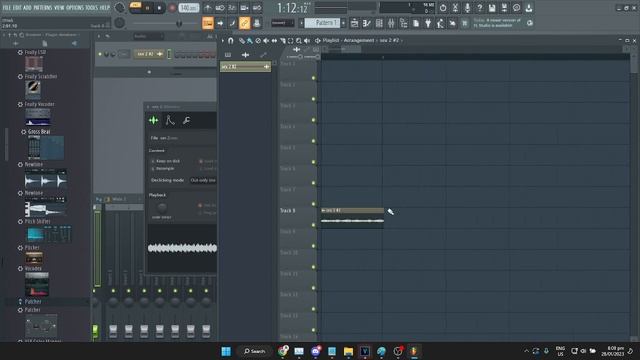640x360 pixels.
Task: Open the channel rack filter group dropdown
Action: tap(149, 36)
